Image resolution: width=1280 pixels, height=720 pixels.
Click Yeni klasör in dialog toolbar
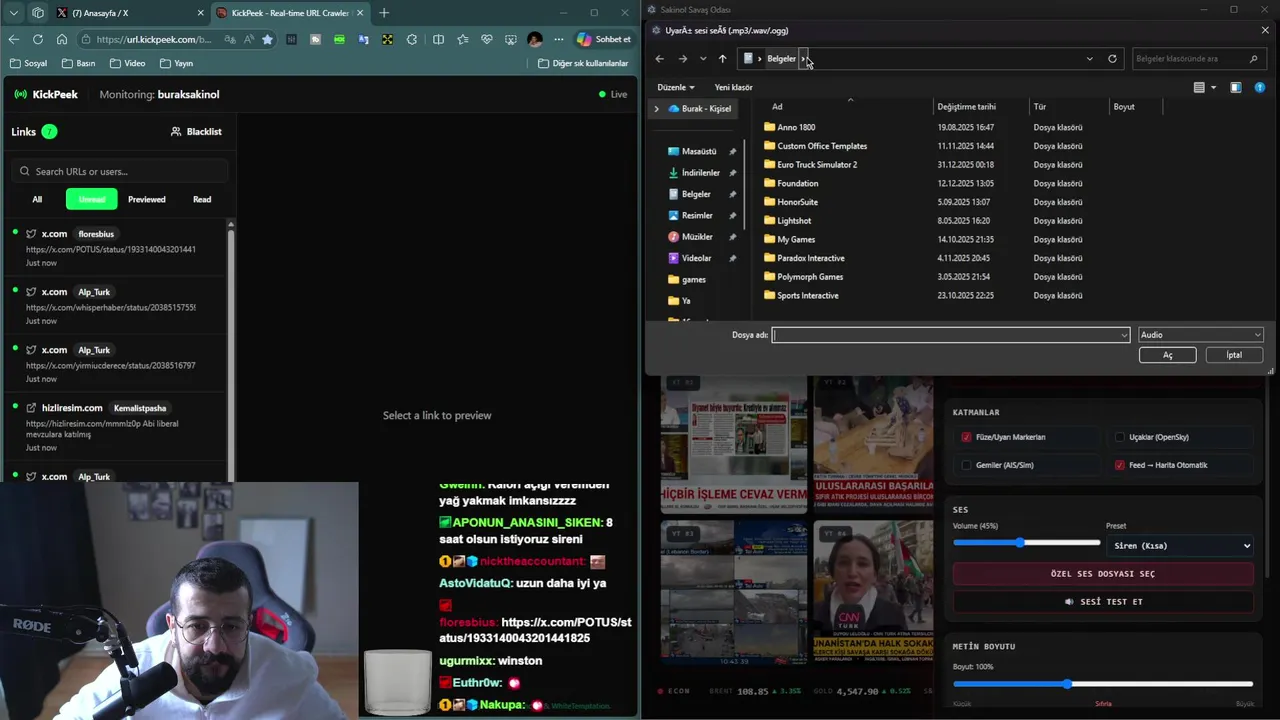[733, 87]
